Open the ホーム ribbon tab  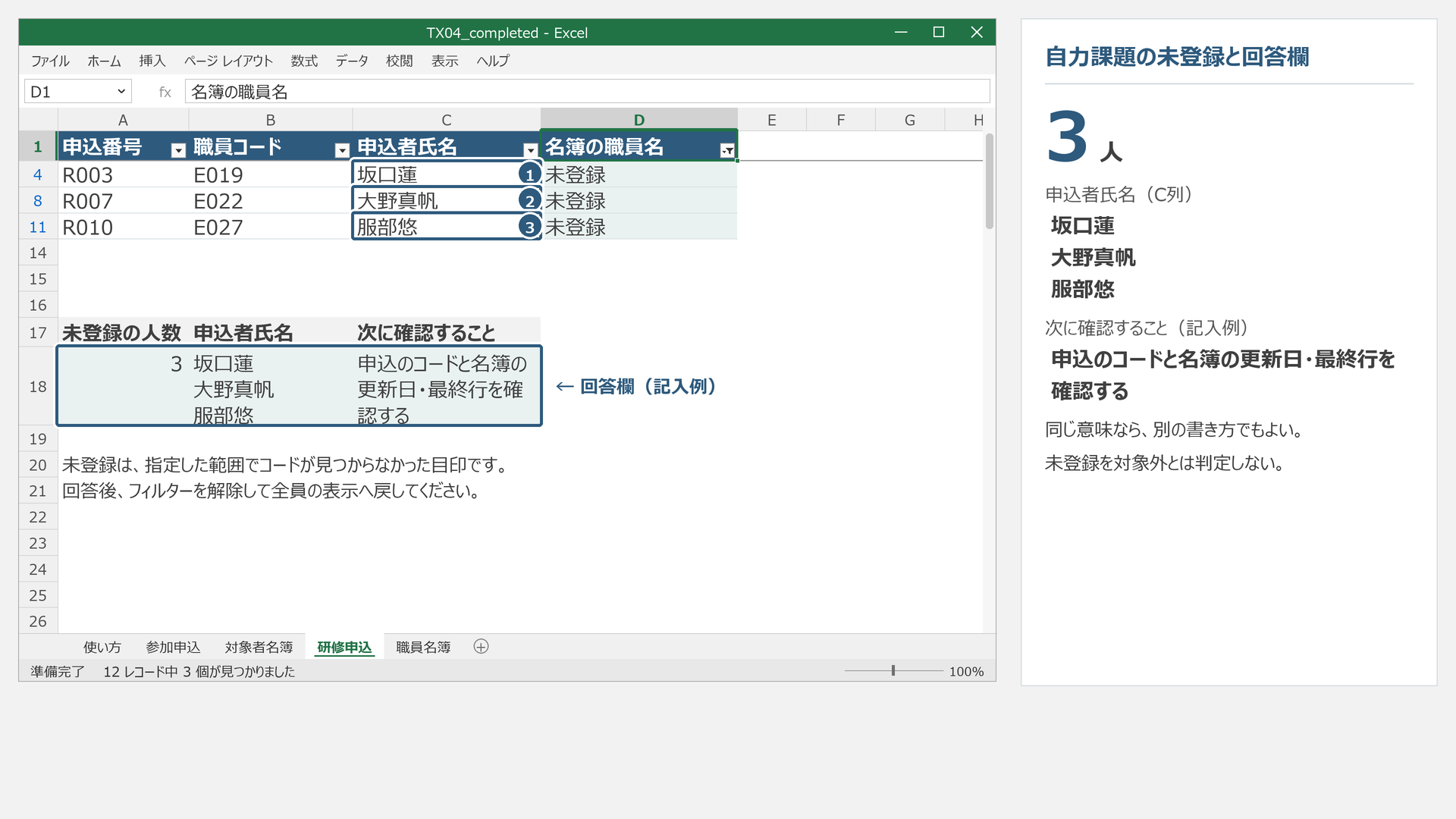104,61
